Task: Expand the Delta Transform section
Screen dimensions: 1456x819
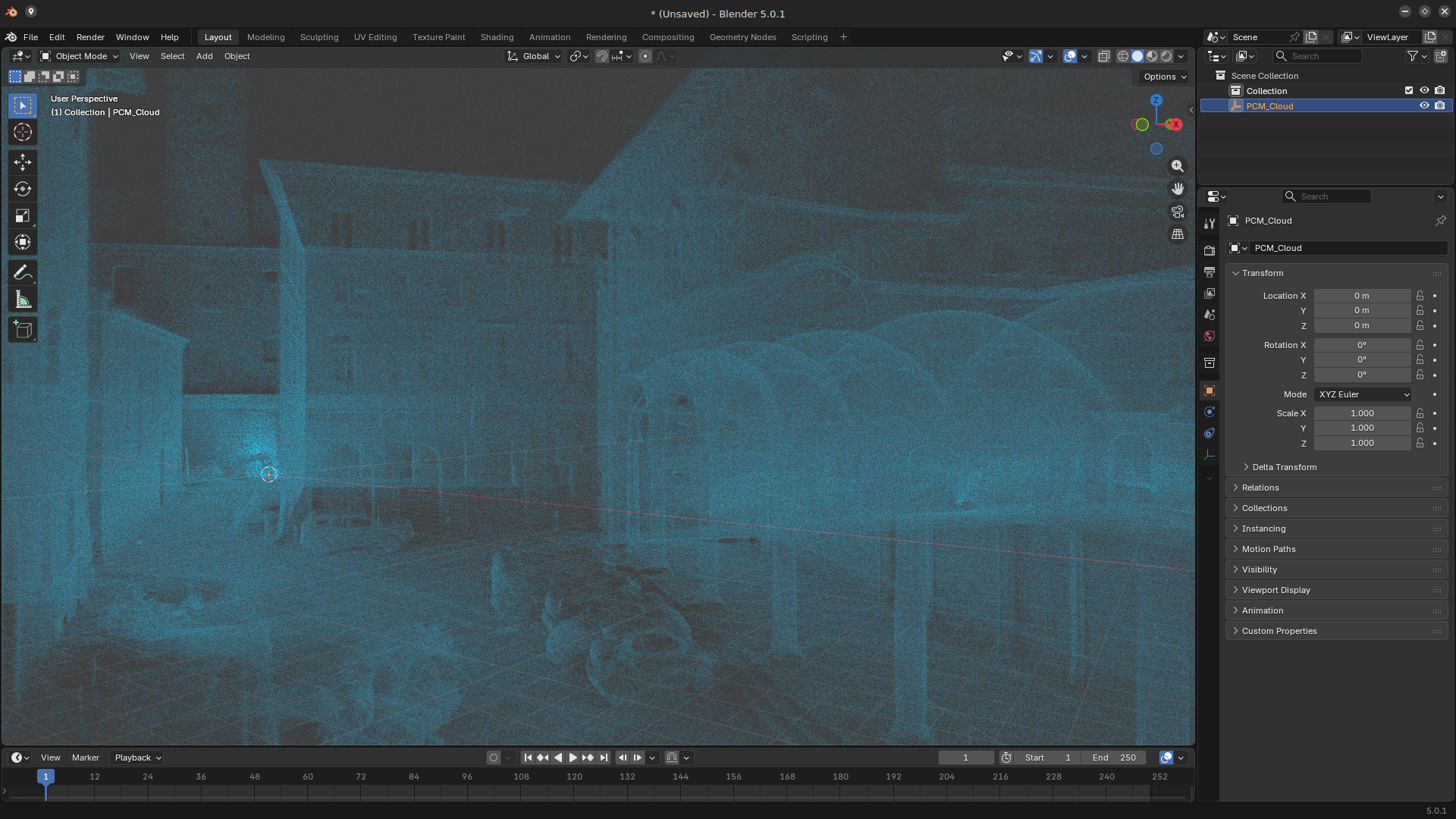Action: tap(1284, 467)
